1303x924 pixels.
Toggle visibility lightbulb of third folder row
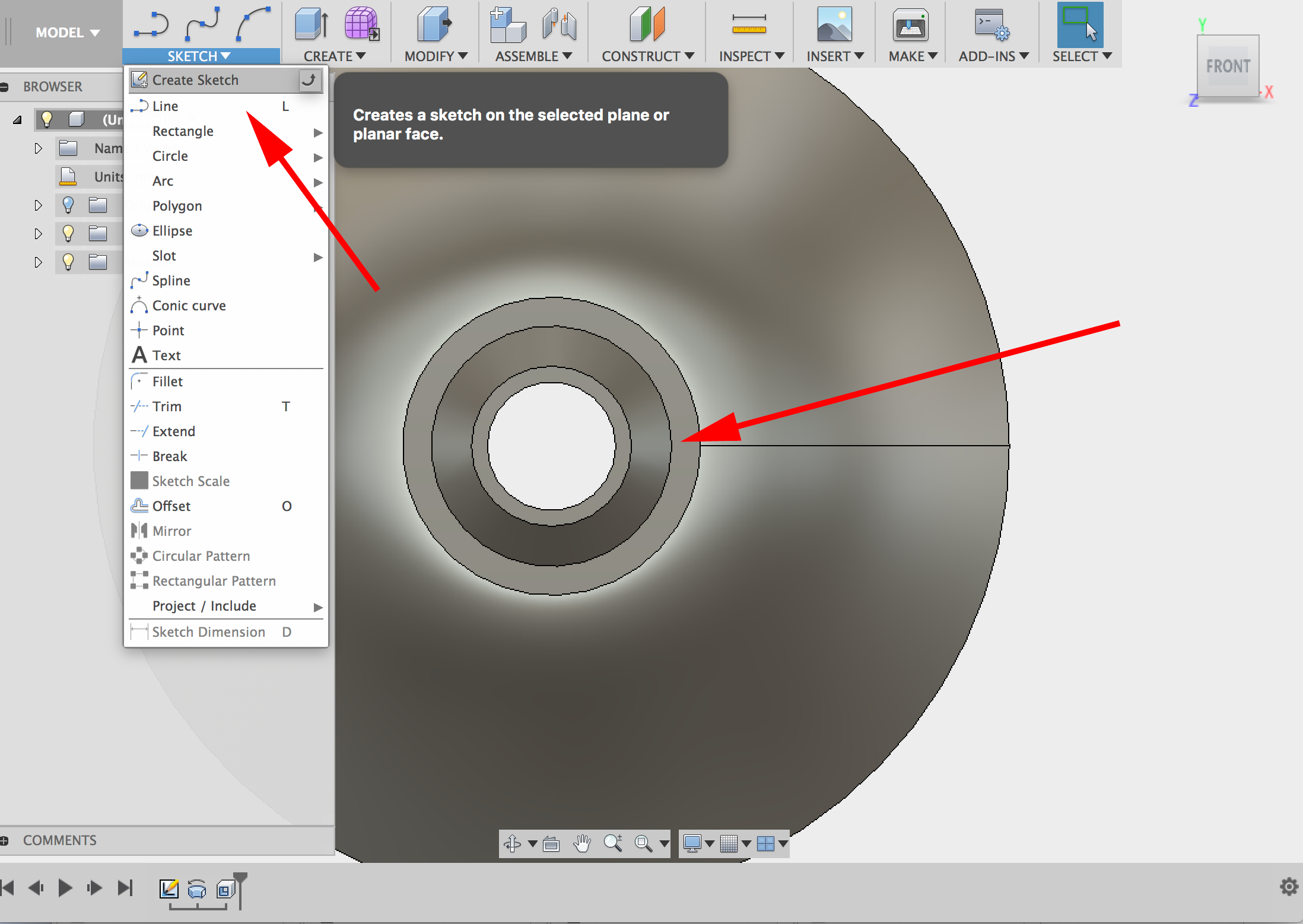pos(68,262)
